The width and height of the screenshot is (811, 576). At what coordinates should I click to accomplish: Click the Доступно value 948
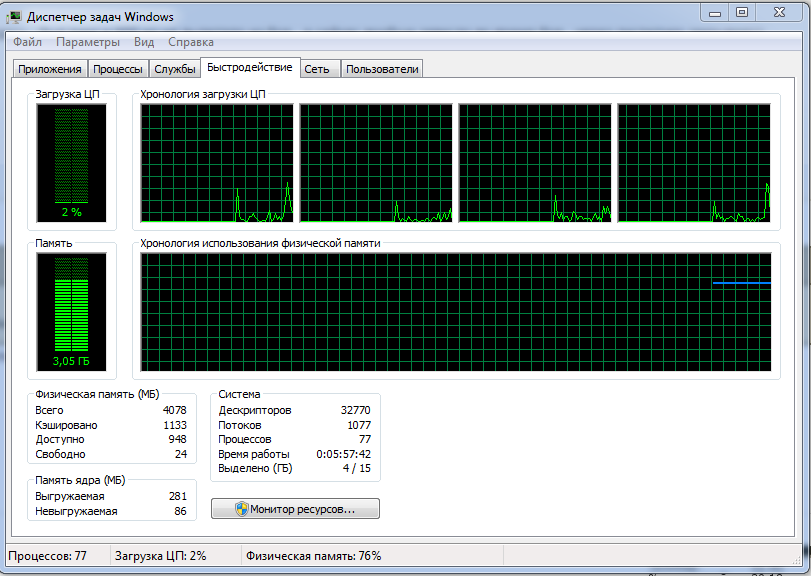(x=177, y=439)
